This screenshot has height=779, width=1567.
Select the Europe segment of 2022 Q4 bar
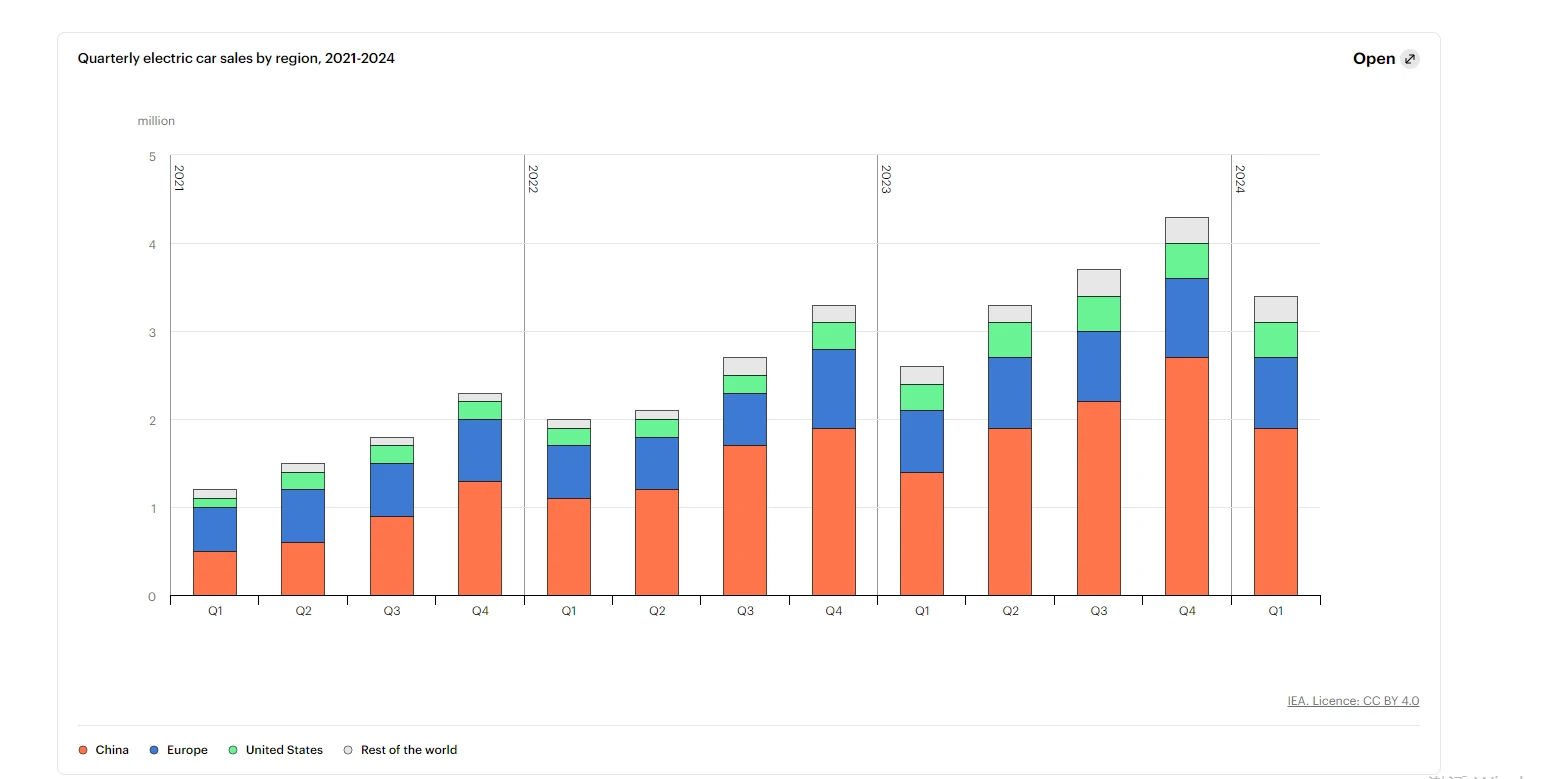pyautogui.click(x=834, y=388)
